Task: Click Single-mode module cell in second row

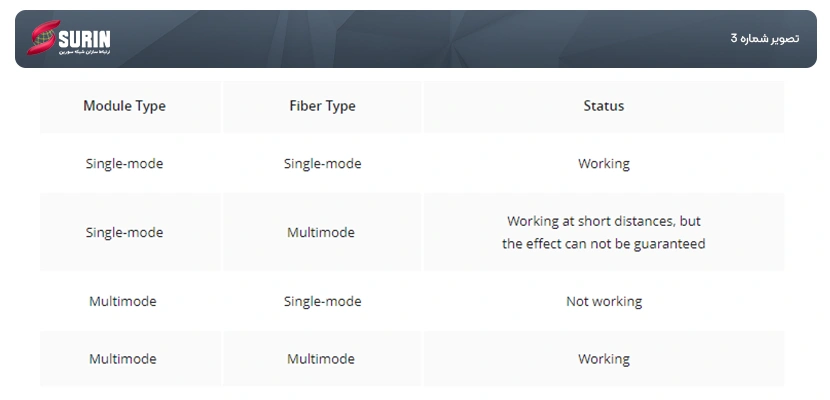Action: point(124,232)
